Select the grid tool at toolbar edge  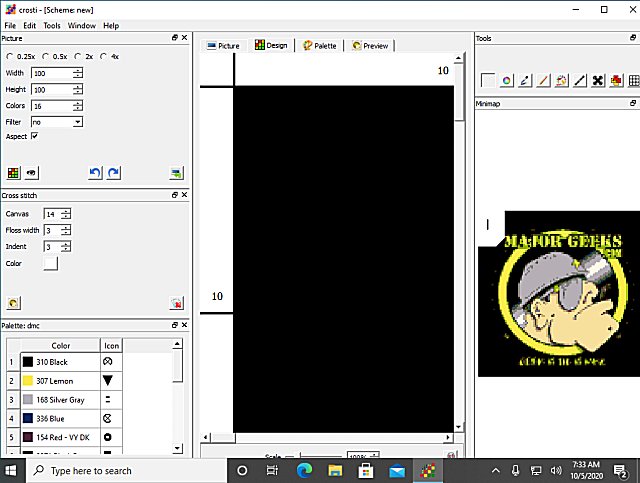(x=634, y=80)
